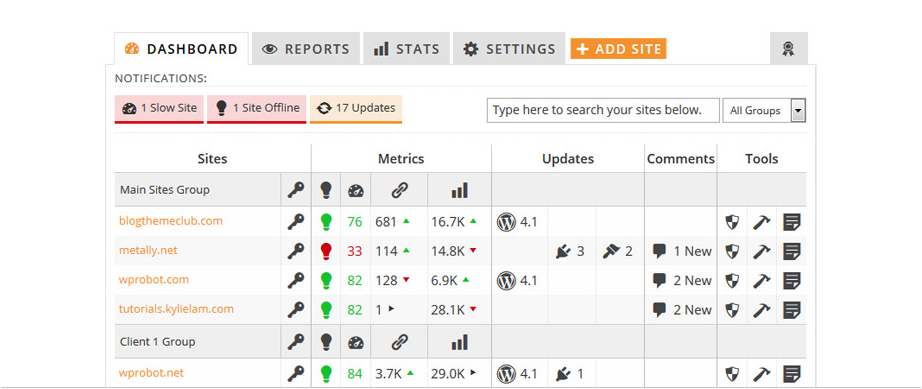The height and width of the screenshot is (389, 922).
Task: Open 2 New comments for wprobot.com
Action: tap(682, 280)
